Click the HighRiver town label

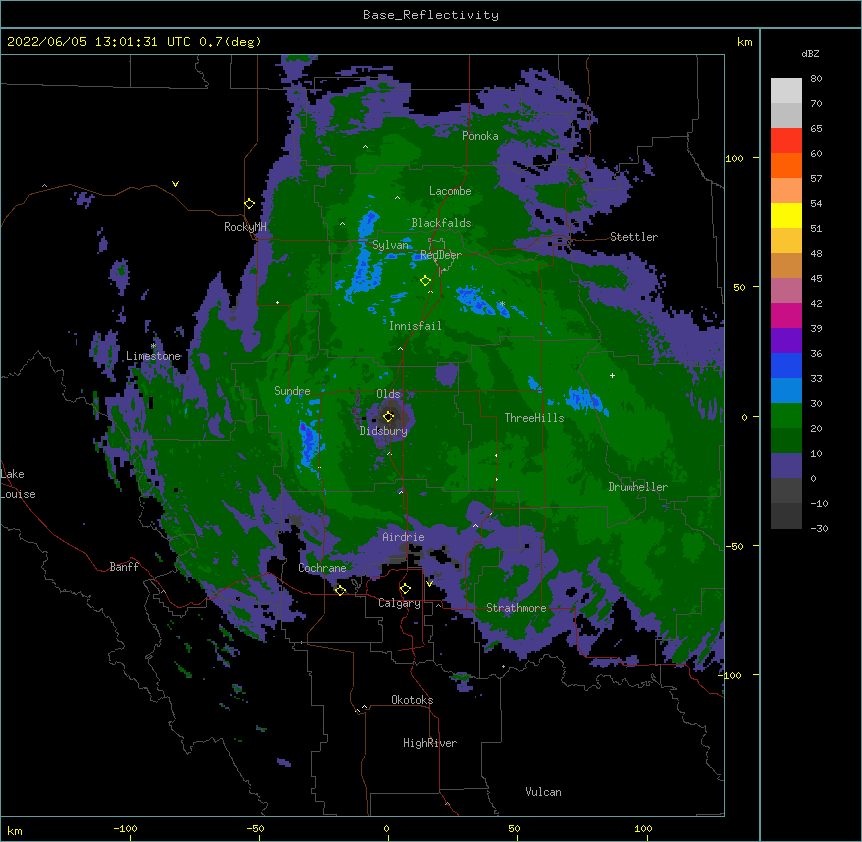pos(430,743)
